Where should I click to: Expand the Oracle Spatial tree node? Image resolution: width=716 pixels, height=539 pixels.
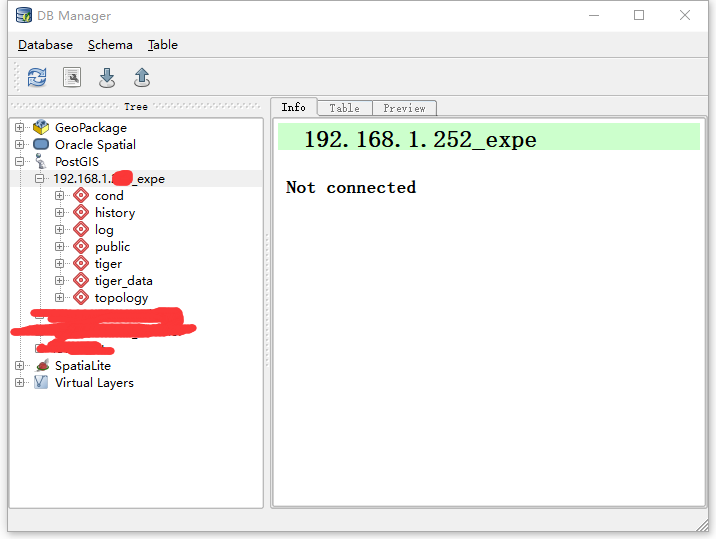19,144
